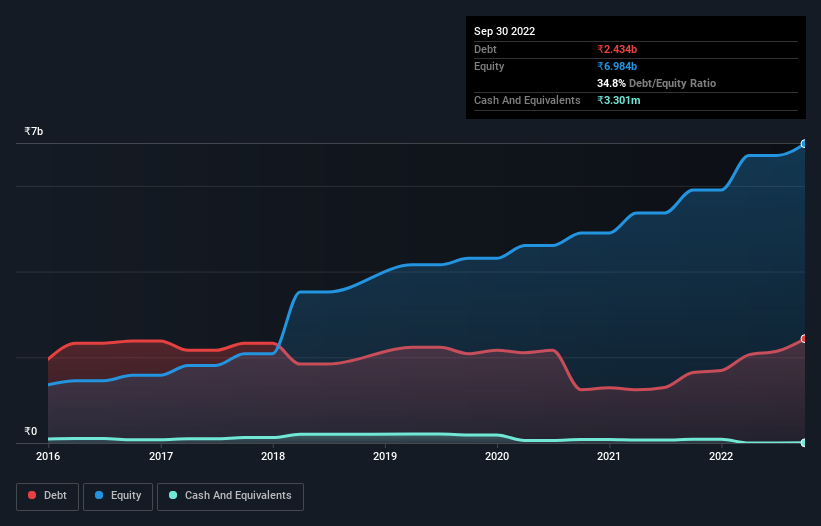Click the Equity label in the tooltip
Screen dimensions: 821x526
[x=489, y=66]
